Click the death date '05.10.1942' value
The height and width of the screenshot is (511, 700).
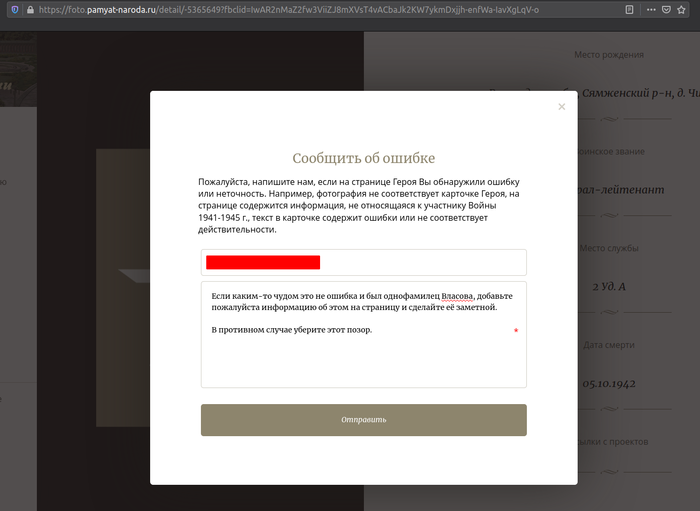pyautogui.click(x=609, y=383)
